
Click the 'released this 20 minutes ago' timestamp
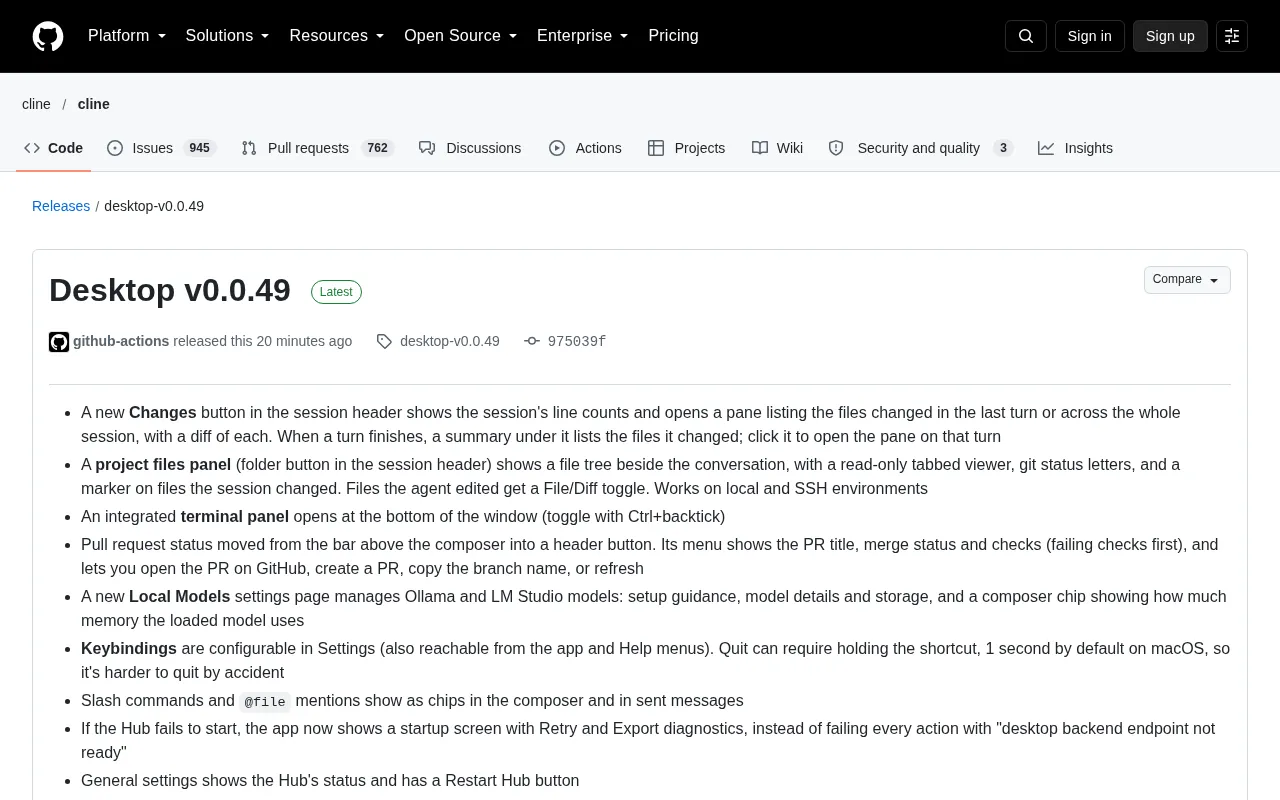(262, 341)
